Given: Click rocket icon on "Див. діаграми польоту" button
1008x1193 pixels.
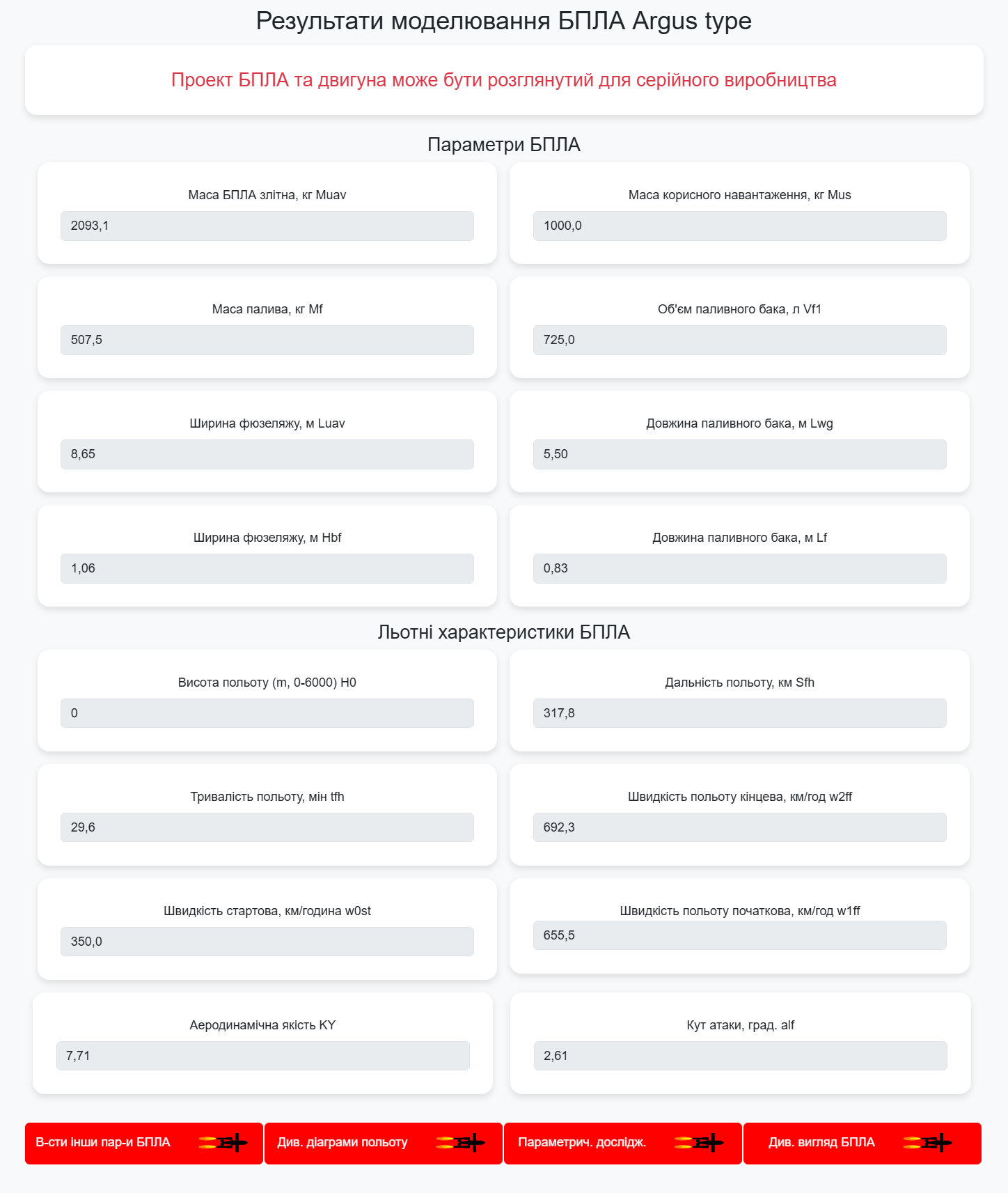Looking at the screenshot, I should coord(460,1143).
